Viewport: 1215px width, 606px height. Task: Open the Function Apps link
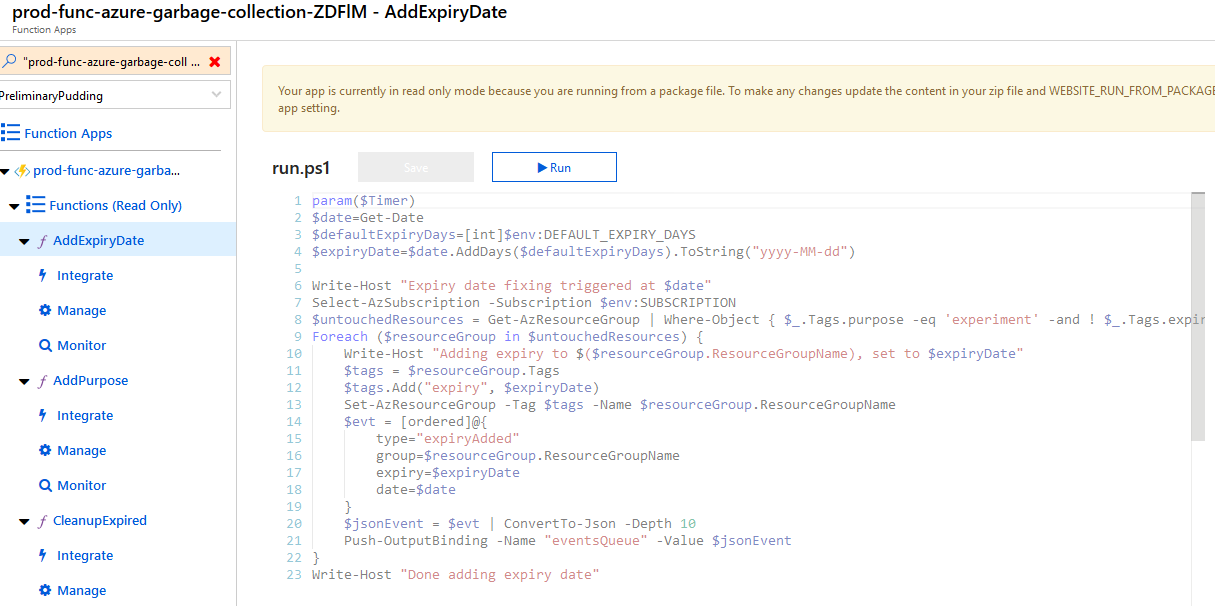click(68, 133)
